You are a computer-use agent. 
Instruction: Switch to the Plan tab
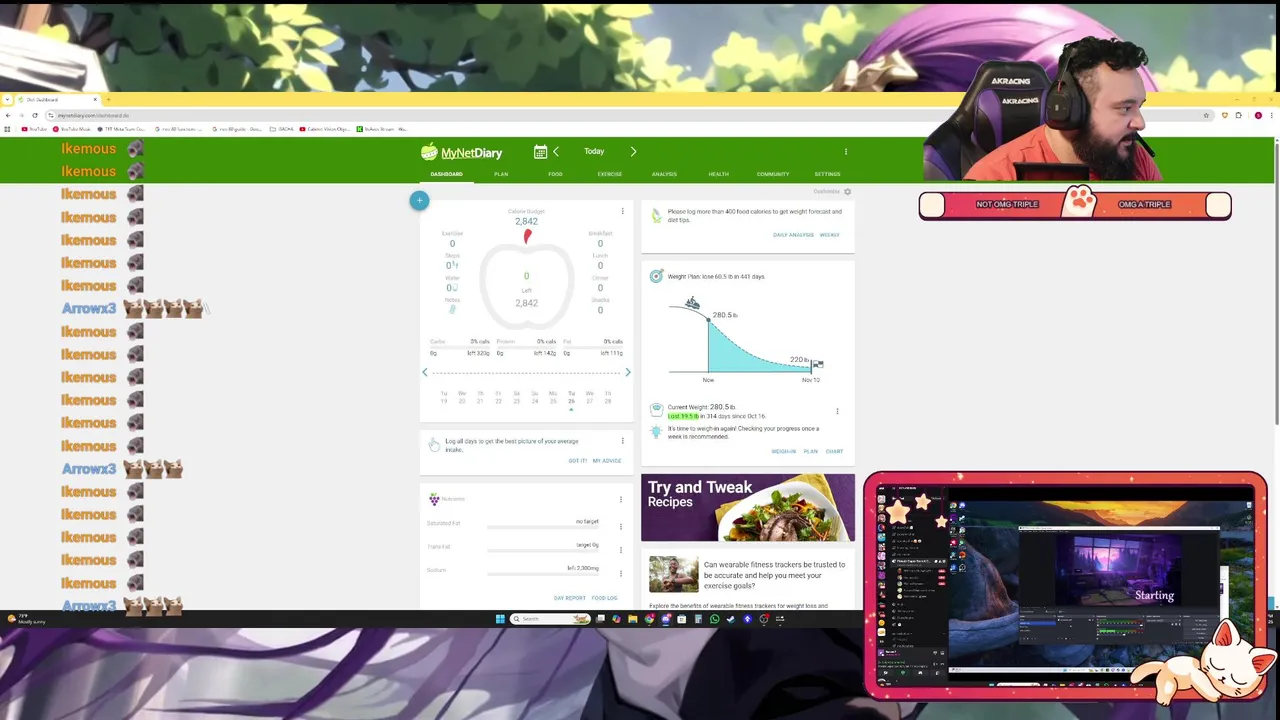[x=501, y=174]
